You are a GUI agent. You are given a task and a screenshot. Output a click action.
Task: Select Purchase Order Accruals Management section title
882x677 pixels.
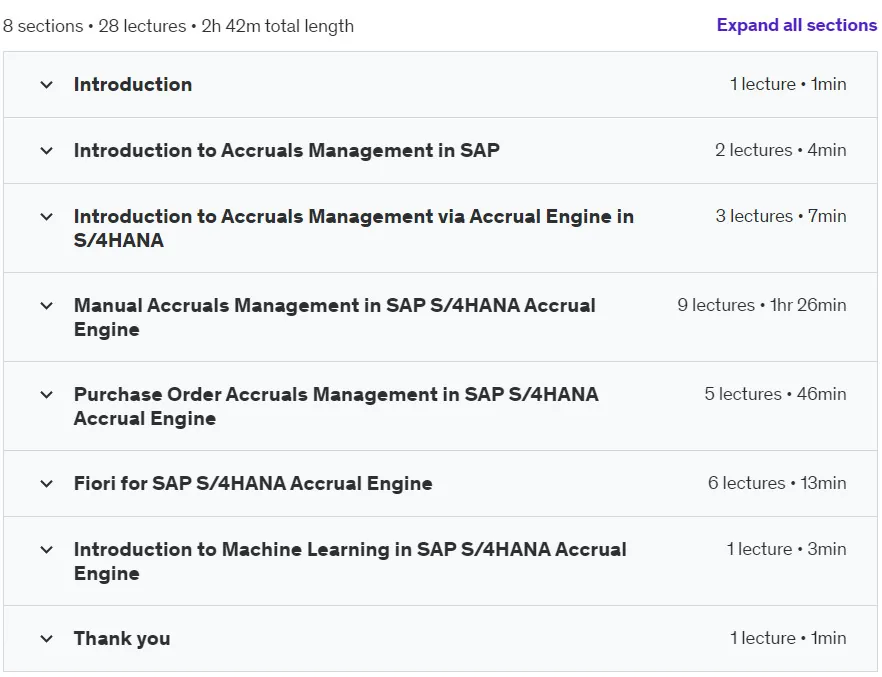pos(336,406)
